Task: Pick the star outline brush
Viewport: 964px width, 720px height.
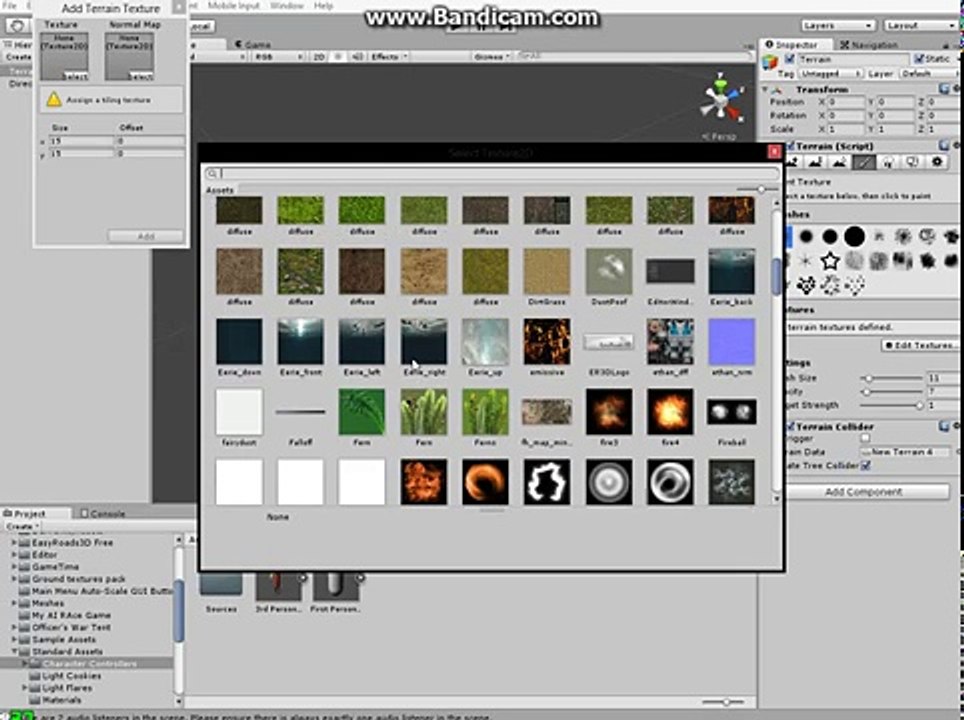Action: click(830, 261)
